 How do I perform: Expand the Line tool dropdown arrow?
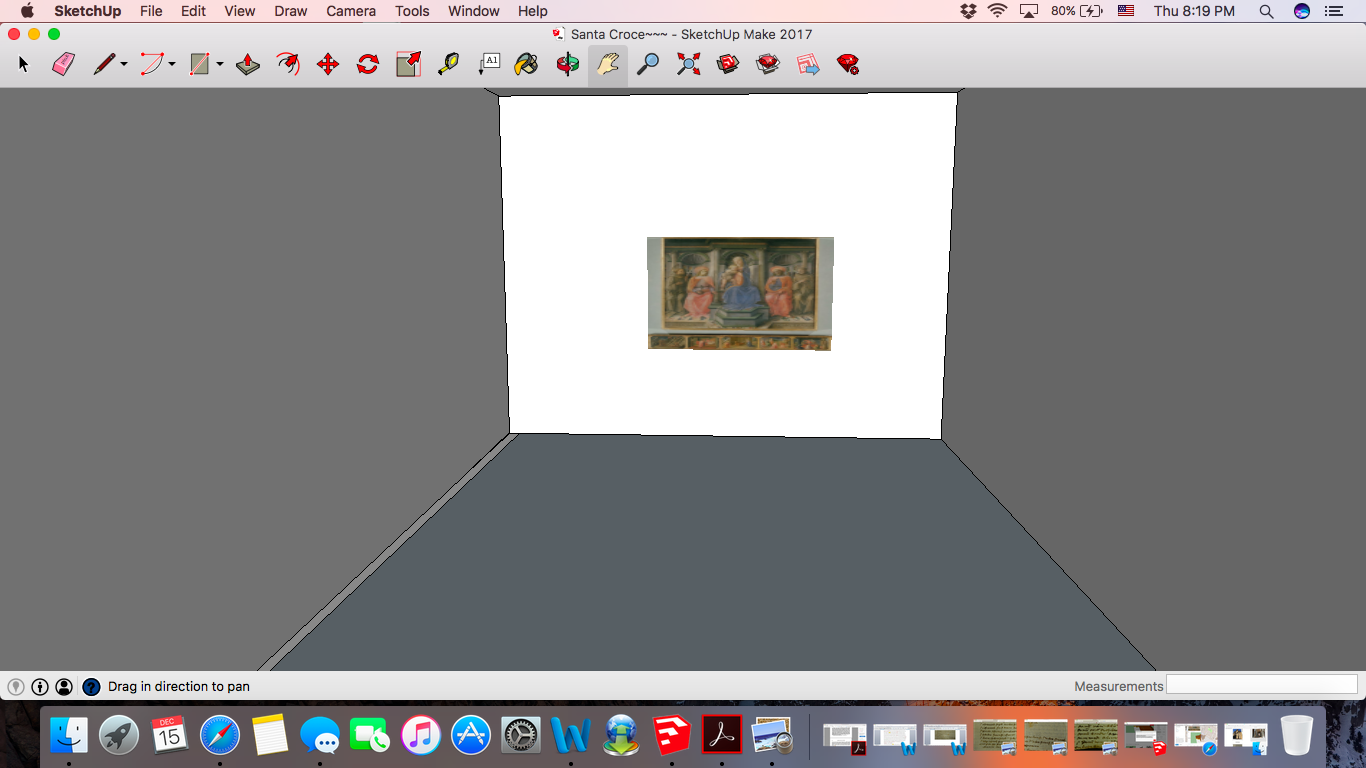point(124,65)
